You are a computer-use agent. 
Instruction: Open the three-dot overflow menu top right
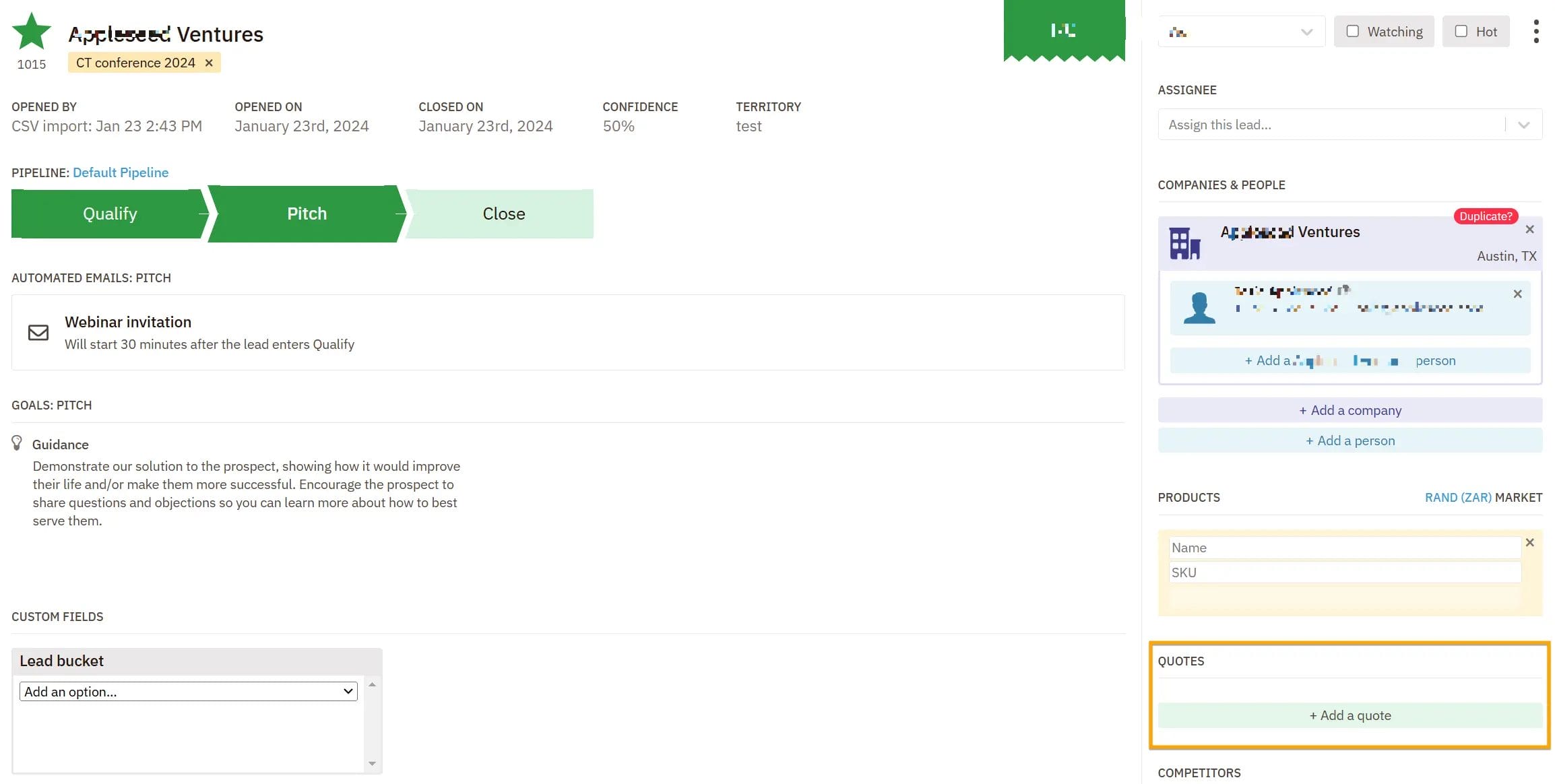pyautogui.click(x=1536, y=31)
